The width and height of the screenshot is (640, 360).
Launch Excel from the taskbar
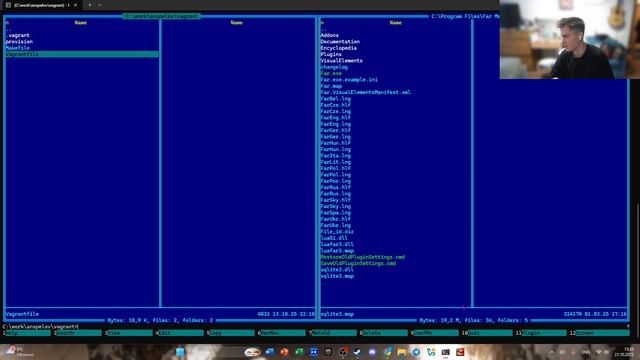pyautogui.click(x=299, y=352)
